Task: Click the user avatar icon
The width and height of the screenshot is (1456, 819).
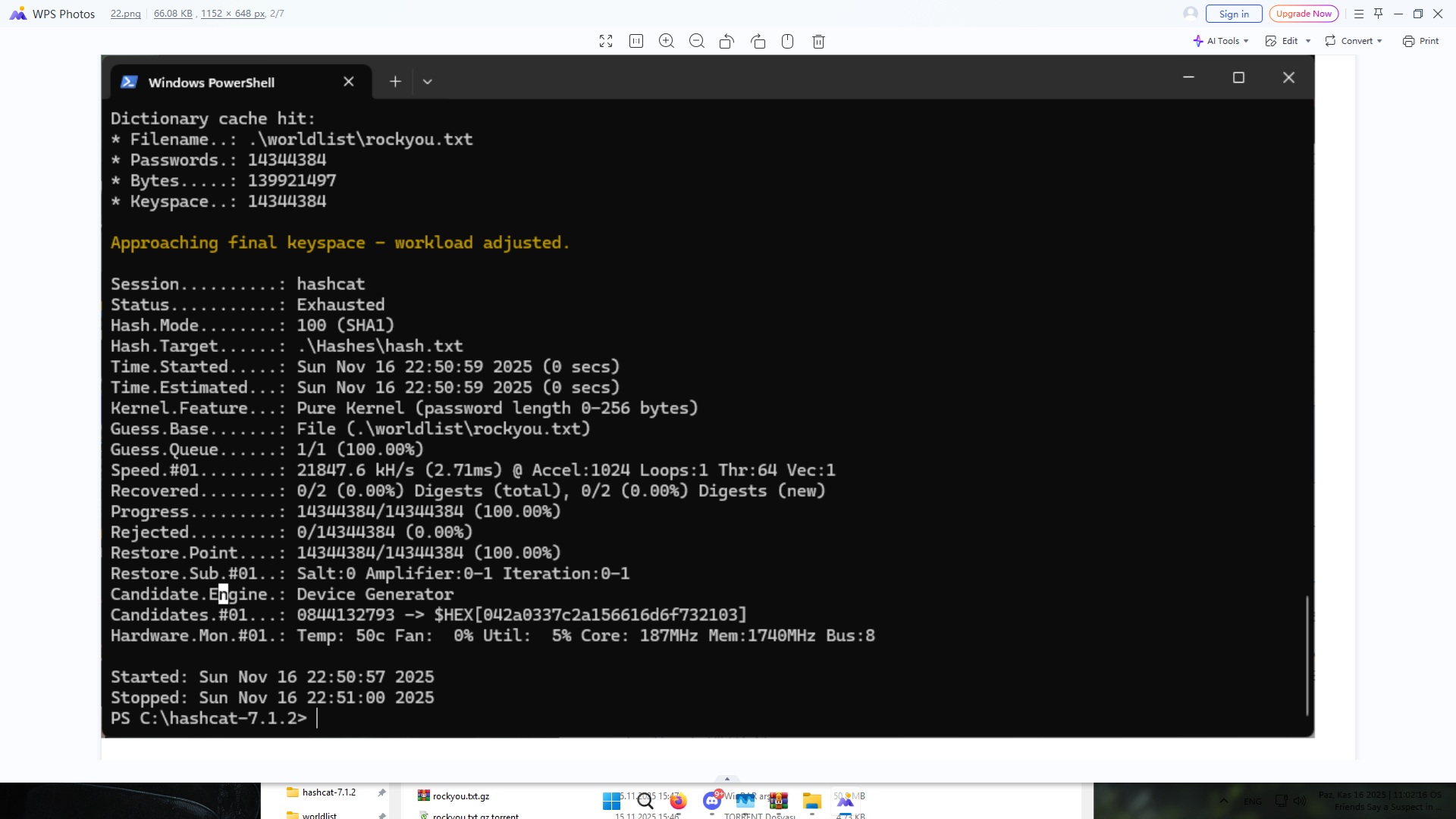Action: point(1191,14)
